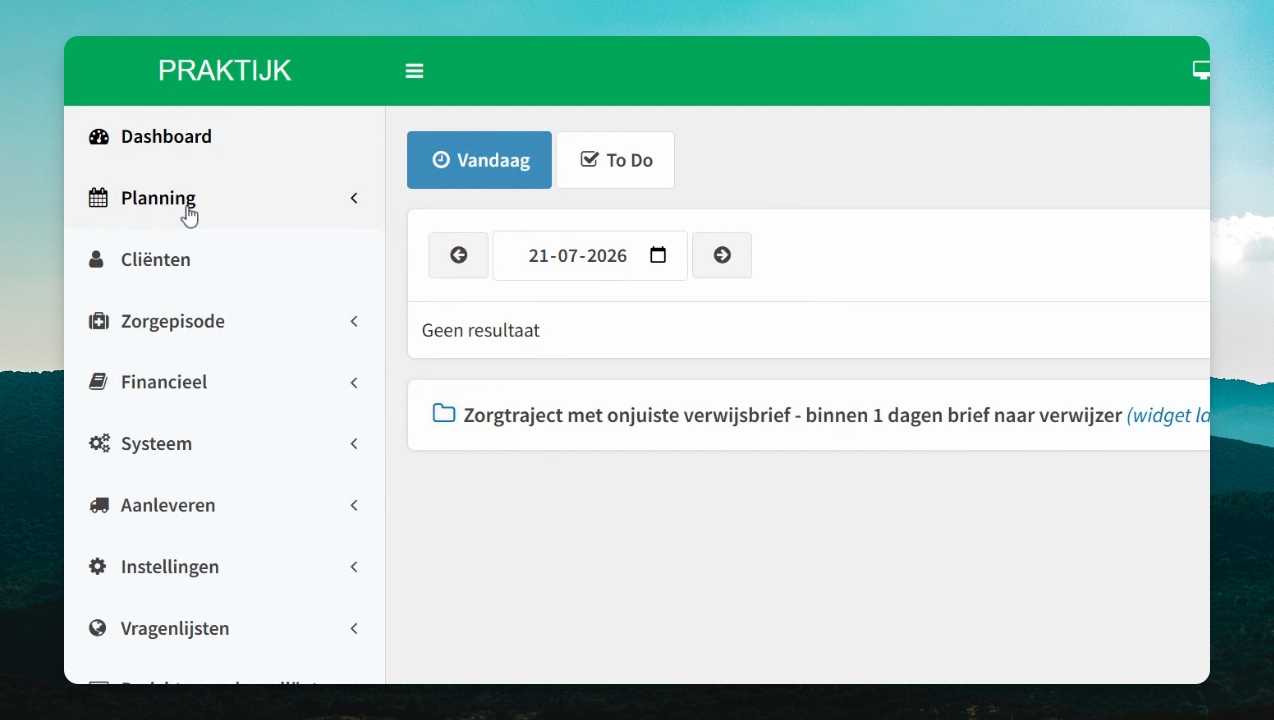Select the Vandaag tab
This screenshot has width=1274, height=720.
click(x=479, y=160)
